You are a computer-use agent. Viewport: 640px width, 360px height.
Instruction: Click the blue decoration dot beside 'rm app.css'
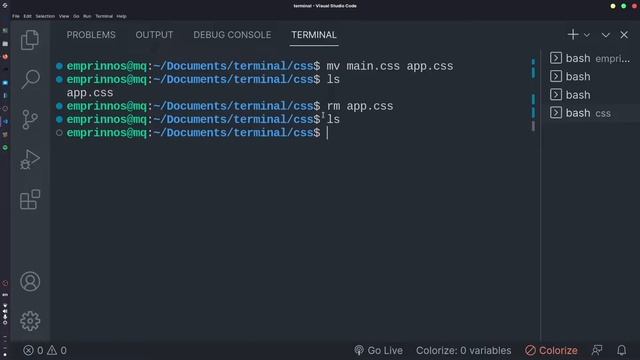59,106
